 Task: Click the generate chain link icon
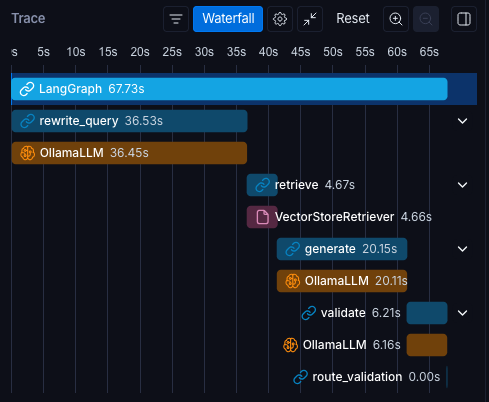[292, 249]
